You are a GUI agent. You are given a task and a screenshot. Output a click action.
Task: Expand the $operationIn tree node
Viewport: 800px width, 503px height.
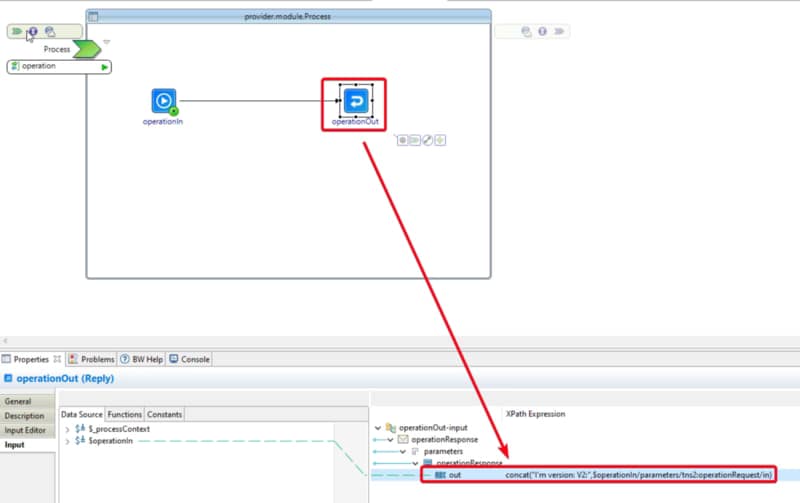(67, 441)
